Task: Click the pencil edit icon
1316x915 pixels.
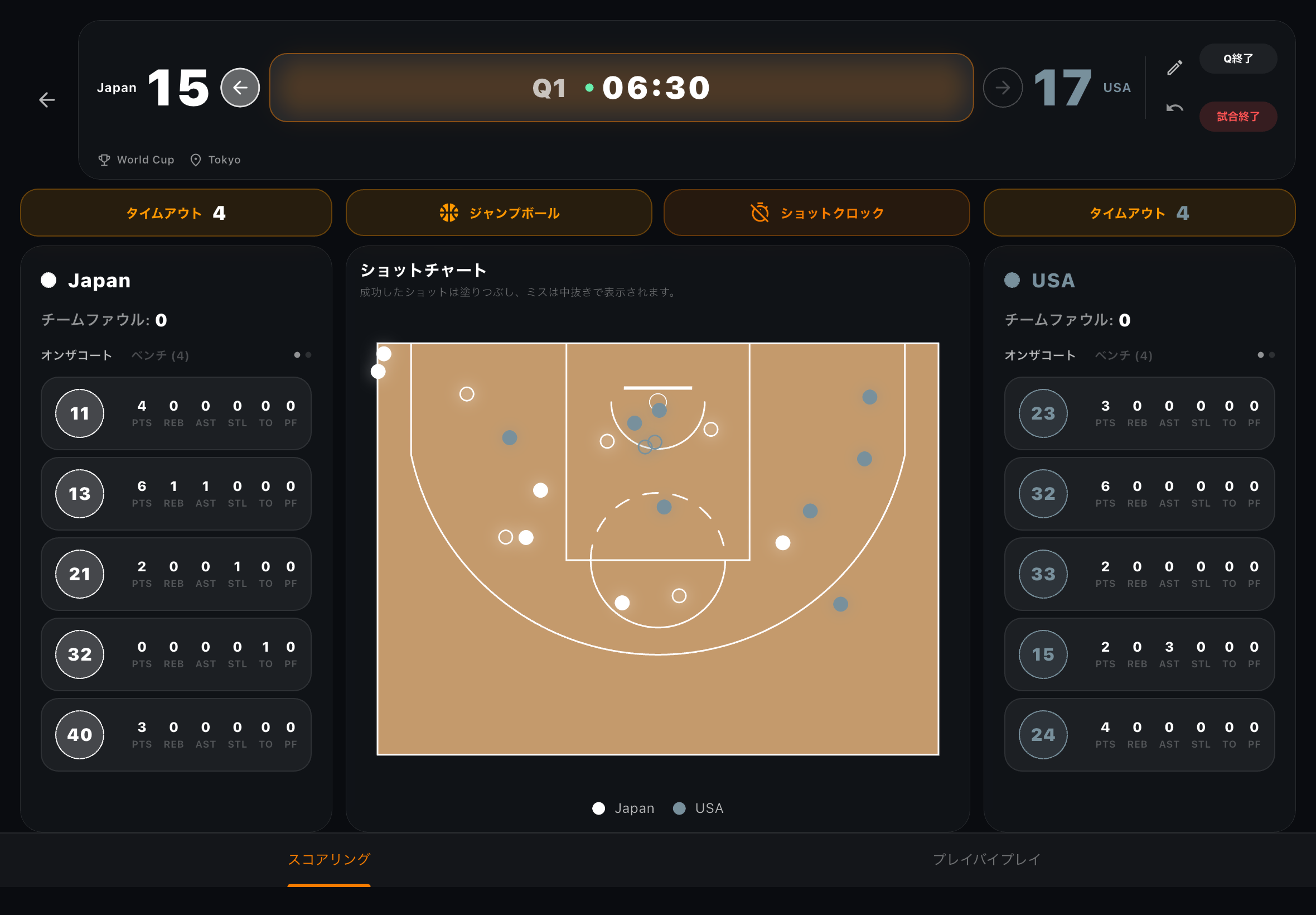Action: coord(1174,68)
